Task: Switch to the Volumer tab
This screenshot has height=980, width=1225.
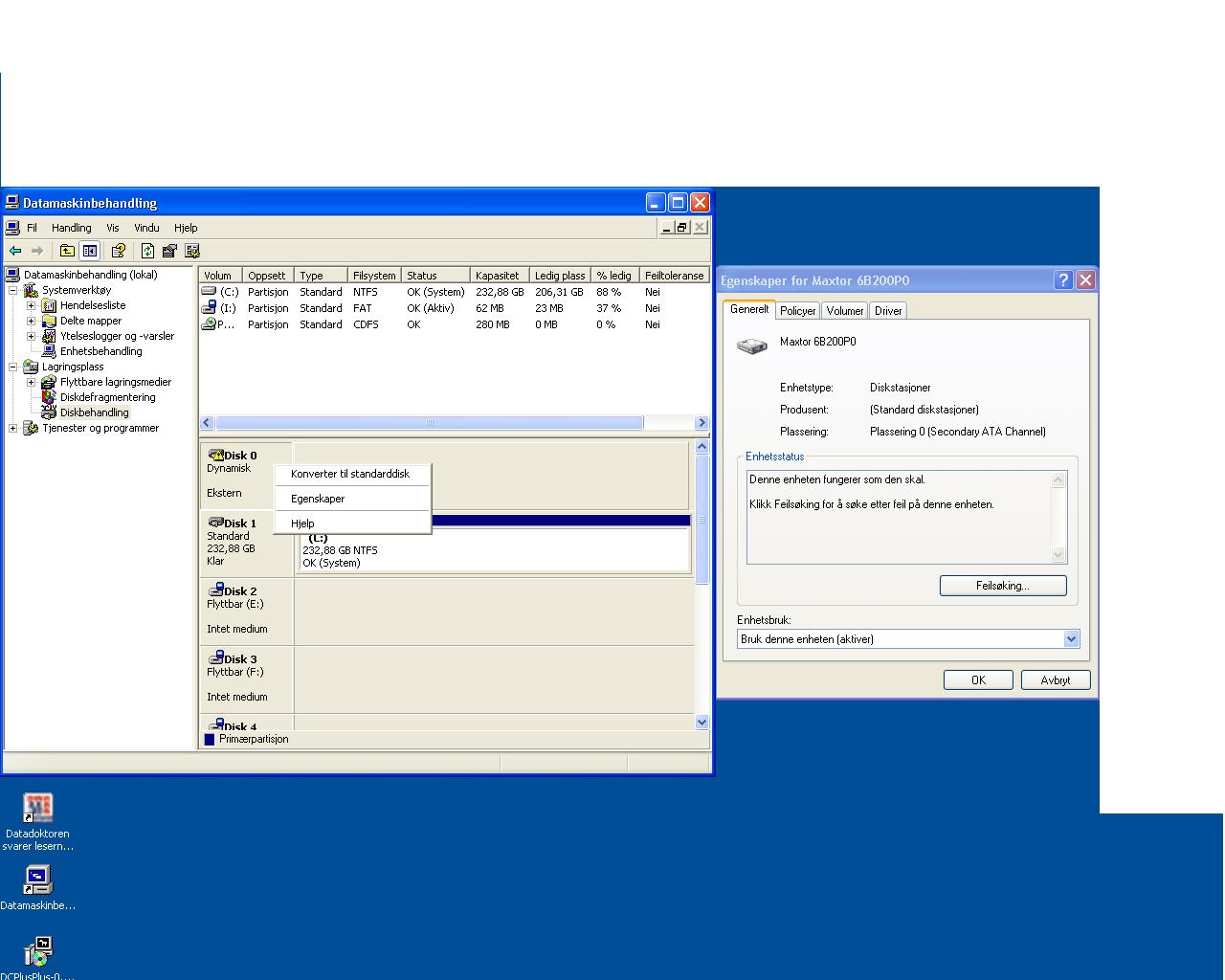Action: [x=844, y=311]
